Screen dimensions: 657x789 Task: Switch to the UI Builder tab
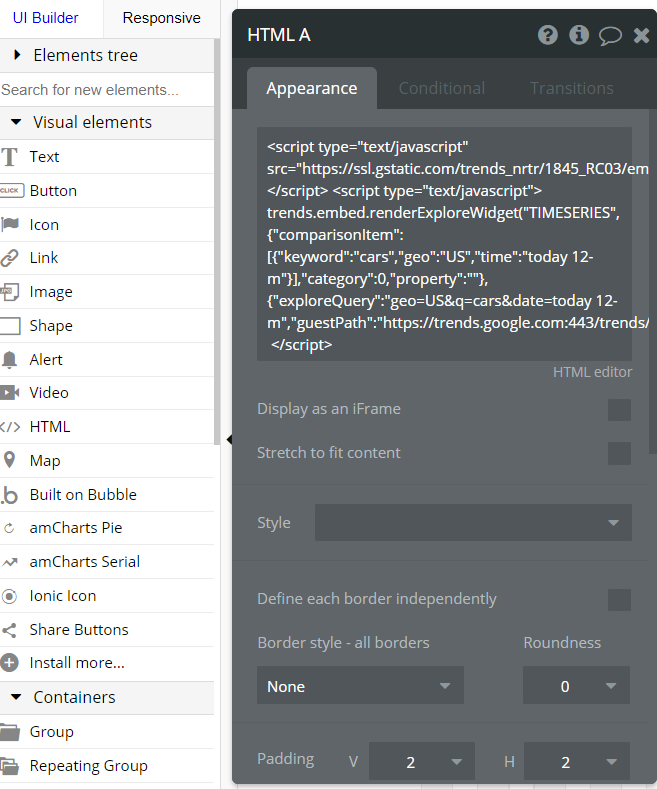click(46, 18)
